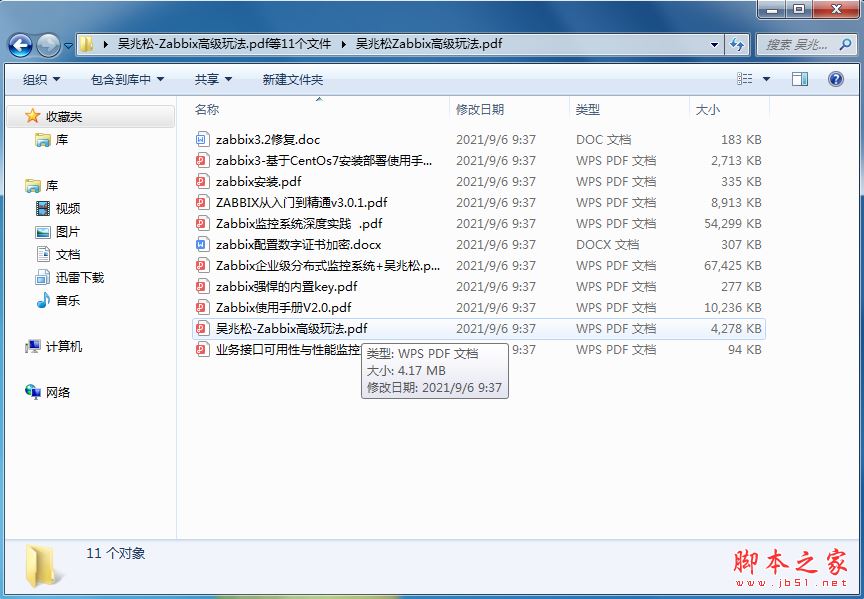Screen dimensions: 864x599
Task: Click the 网络 icon in navigation pane
Action: [x=33, y=392]
